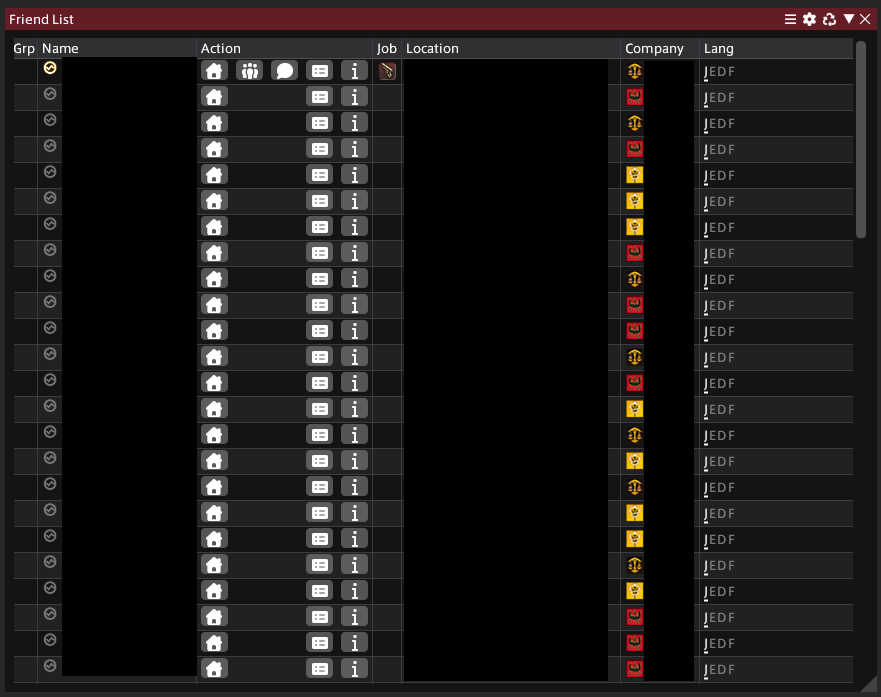Viewport: 881px width, 697px height.
Task: Open the list card icon in the first row
Action: point(320,71)
